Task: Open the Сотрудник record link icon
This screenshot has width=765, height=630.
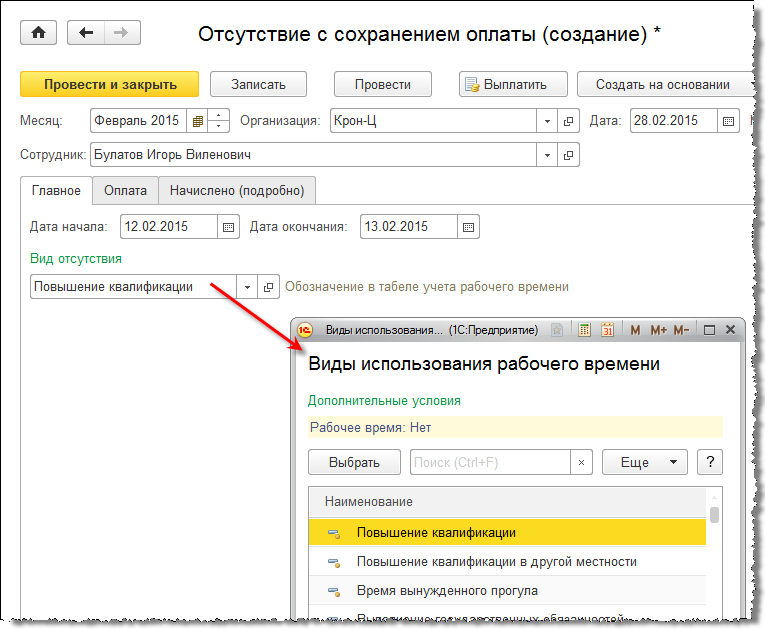Action: pyautogui.click(x=569, y=156)
